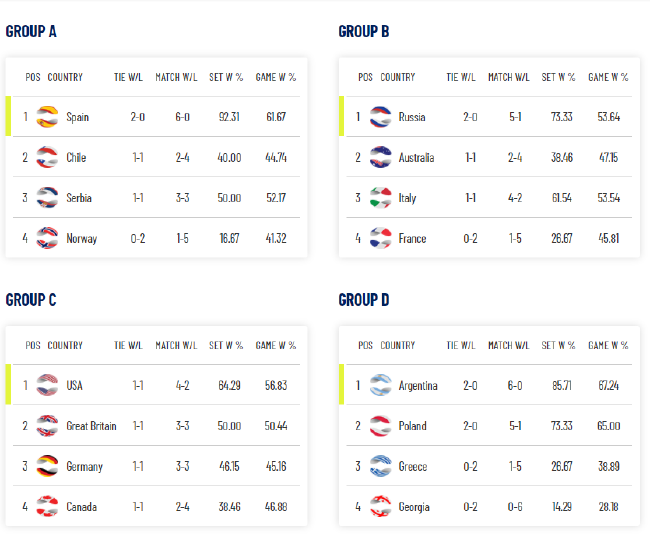650x550 pixels.
Task: Open the France team link
Action: tap(412, 239)
